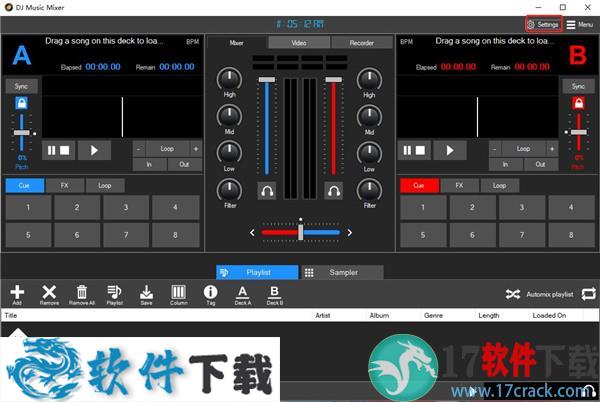Click the Remove track X icon
This screenshot has width=600, height=402.
[49, 295]
